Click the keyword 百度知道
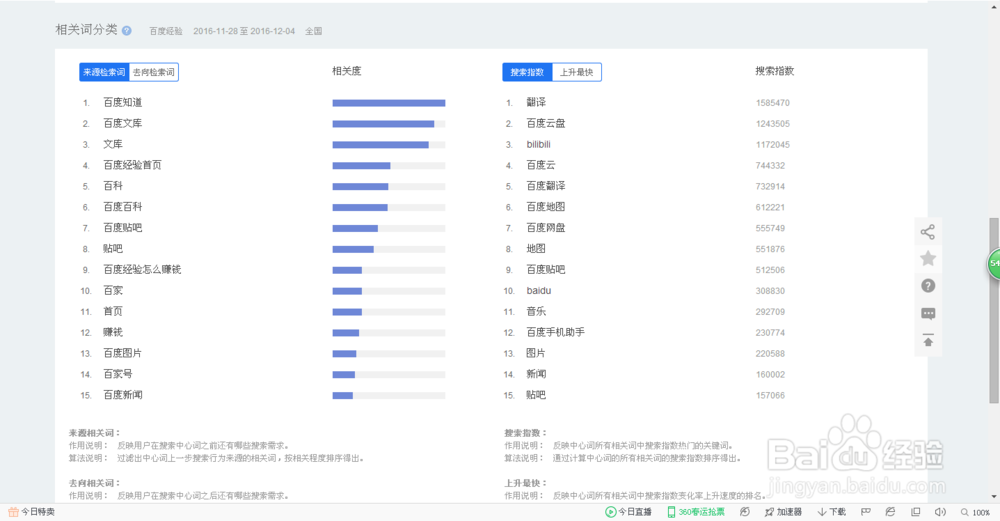The width and height of the screenshot is (1000, 521). (122, 102)
